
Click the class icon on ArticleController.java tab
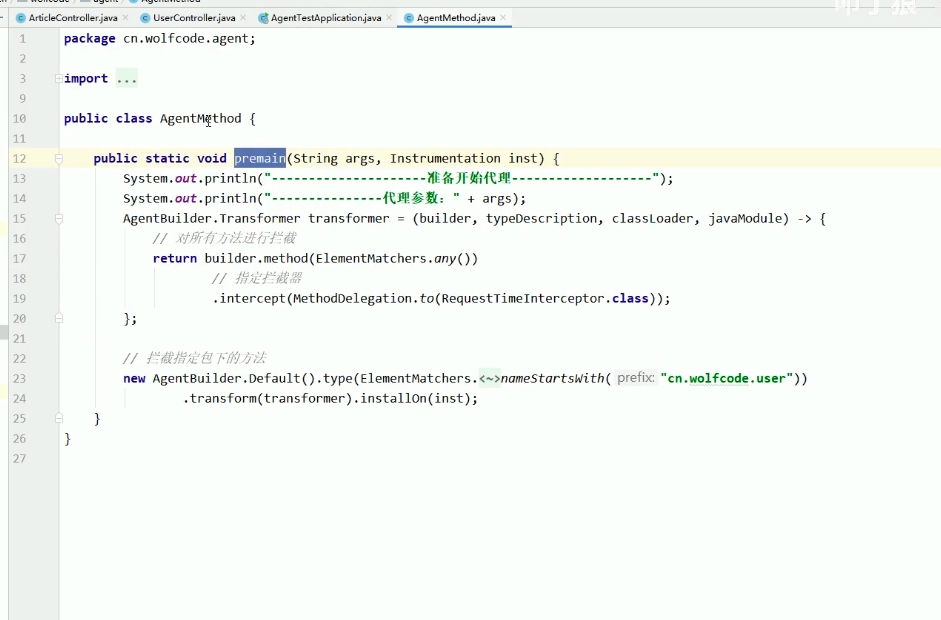point(21,18)
